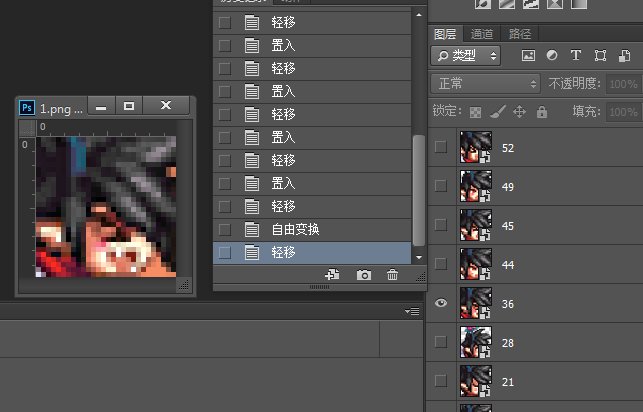The height and width of the screenshot is (412, 643).
Task: Filter layers by type (T) icon
Action: point(576,55)
